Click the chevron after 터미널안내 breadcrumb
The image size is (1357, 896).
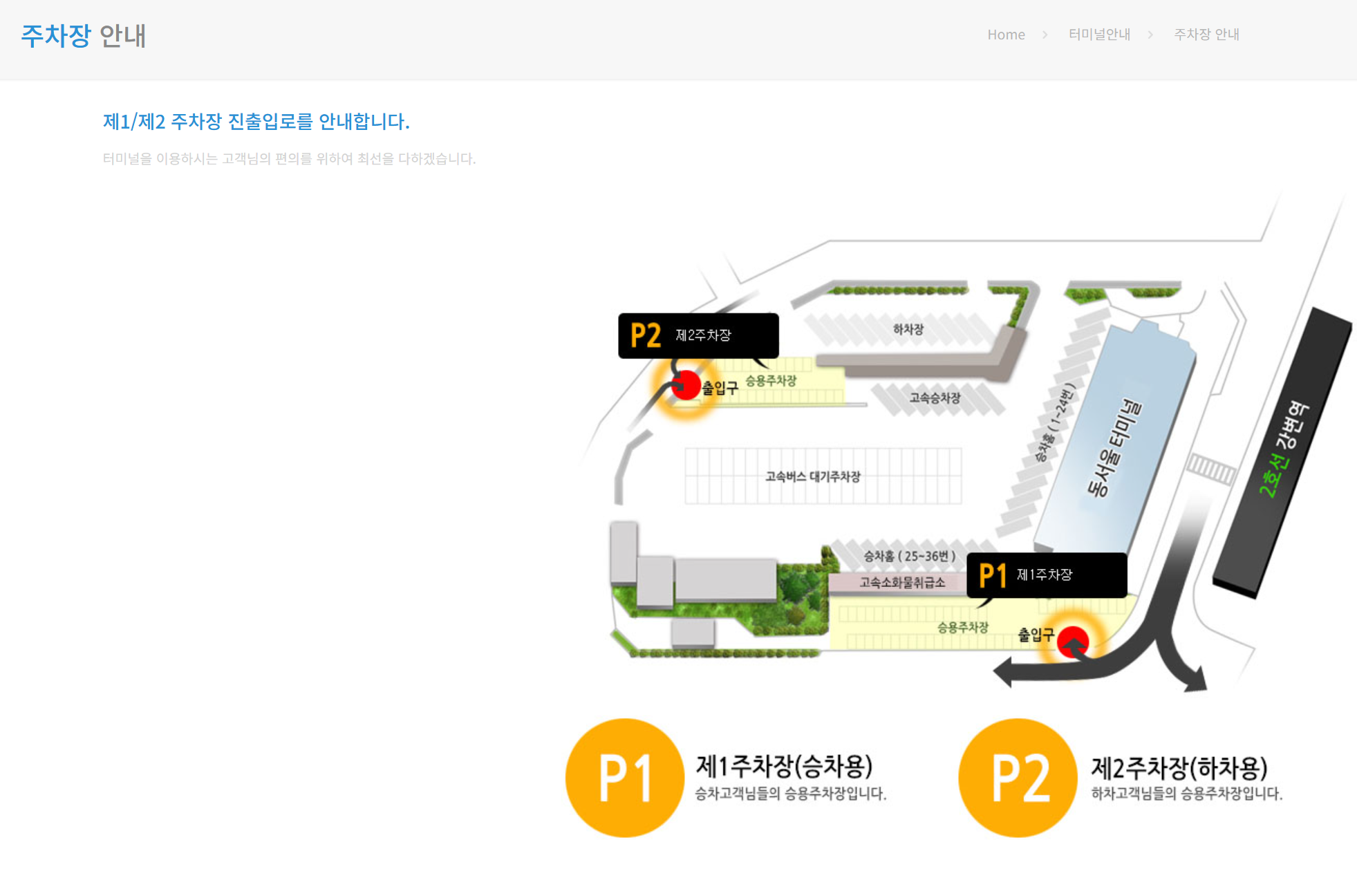click(x=1150, y=35)
